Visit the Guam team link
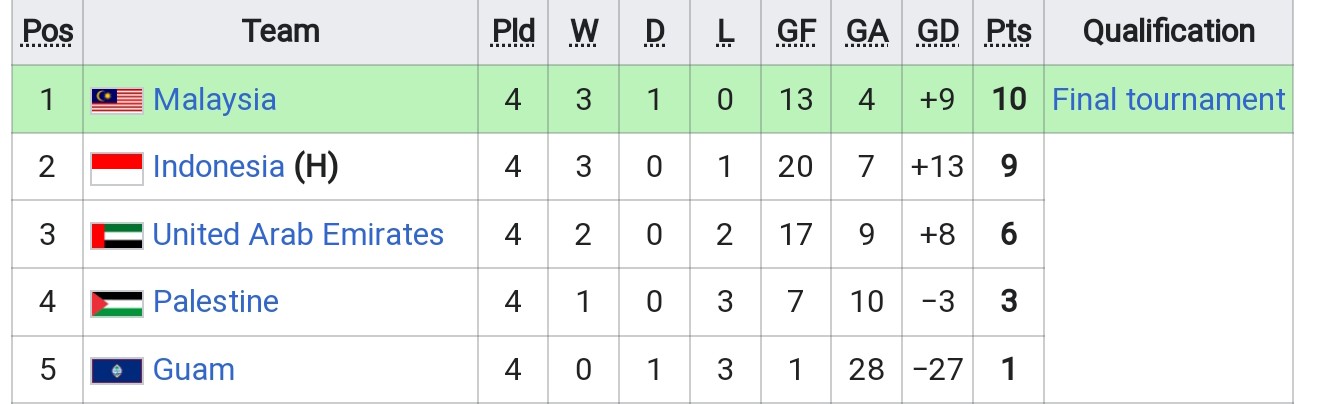 point(194,369)
